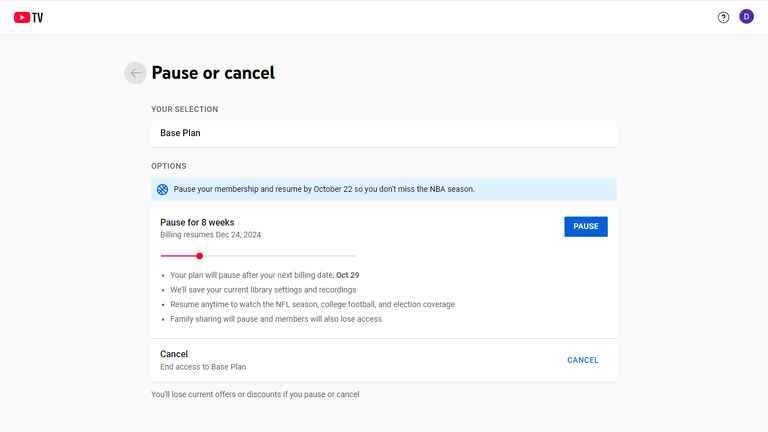Click 'Family sharing will pause' bullet
This screenshot has height=432, width=768.
pyautogui.click(x=276, y=319)
